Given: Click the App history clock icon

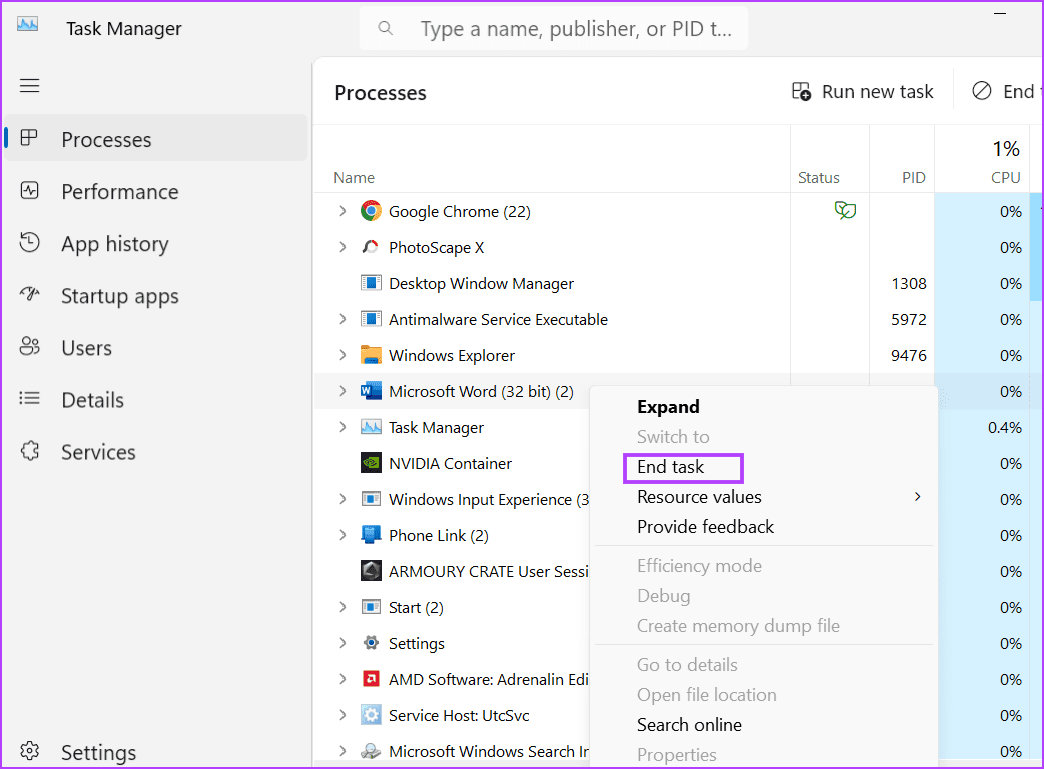Looking at the screenshot, I should tap(29, 242).
